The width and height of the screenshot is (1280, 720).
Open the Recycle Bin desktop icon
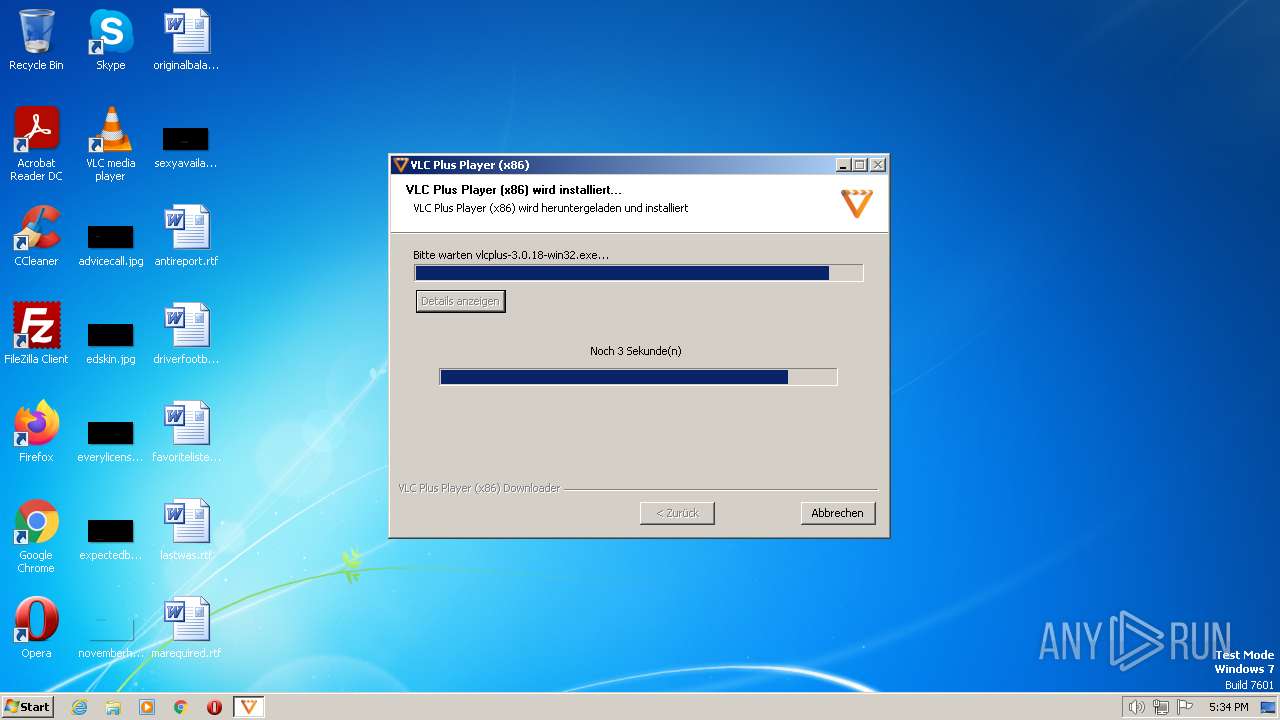coord(36,40)
